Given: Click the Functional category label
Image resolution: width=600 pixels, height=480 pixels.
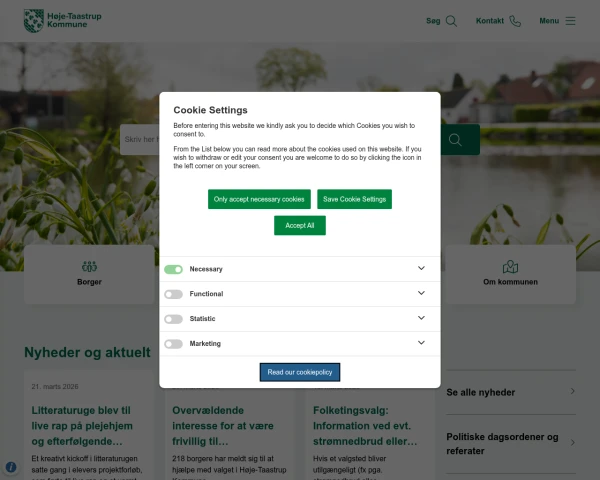Looking at the screenshot, I should 206,294.
